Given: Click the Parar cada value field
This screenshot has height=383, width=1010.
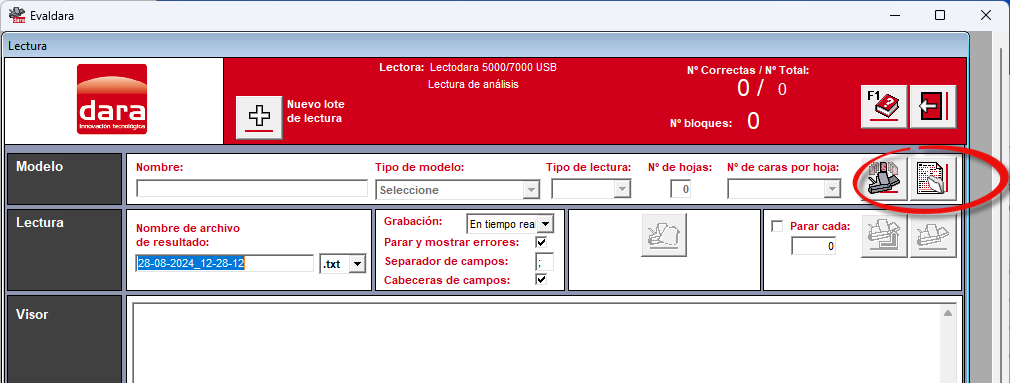Looking at the screenshot, I should click(814, 246).
